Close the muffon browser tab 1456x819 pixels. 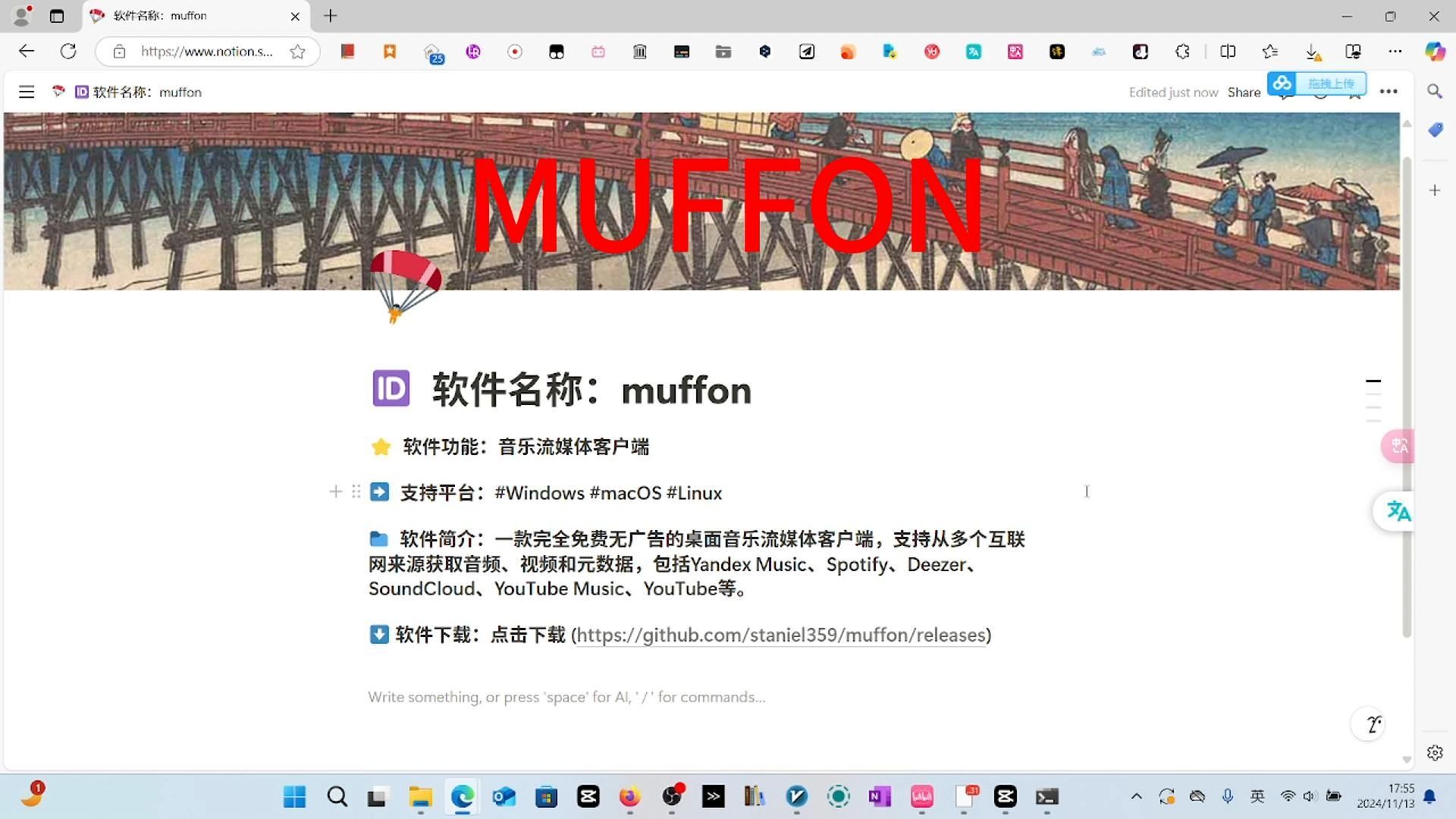pos(295,16)
